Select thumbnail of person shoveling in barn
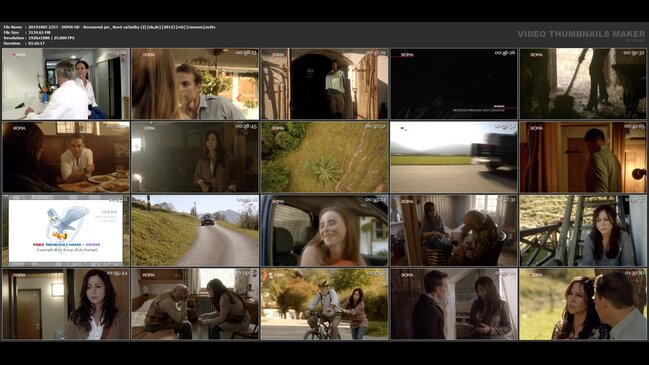The image size is (649, 365). click(x=583, y=84)
